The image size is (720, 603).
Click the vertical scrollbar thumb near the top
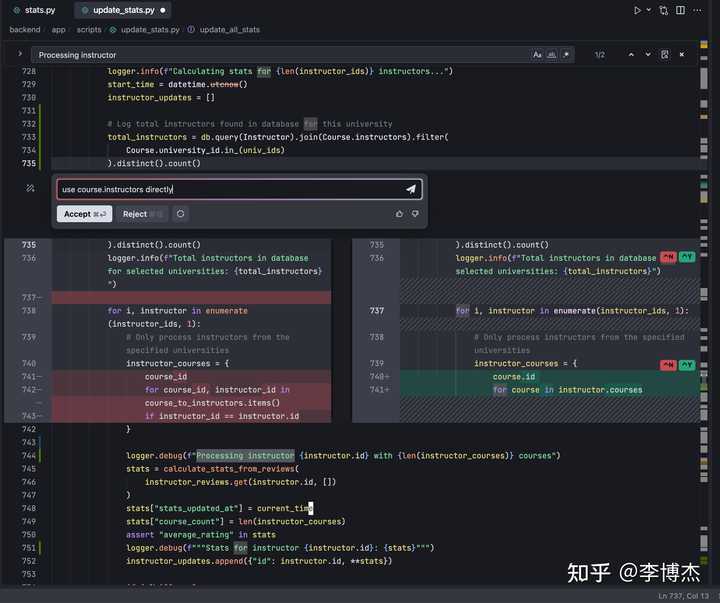coord(704,78)
